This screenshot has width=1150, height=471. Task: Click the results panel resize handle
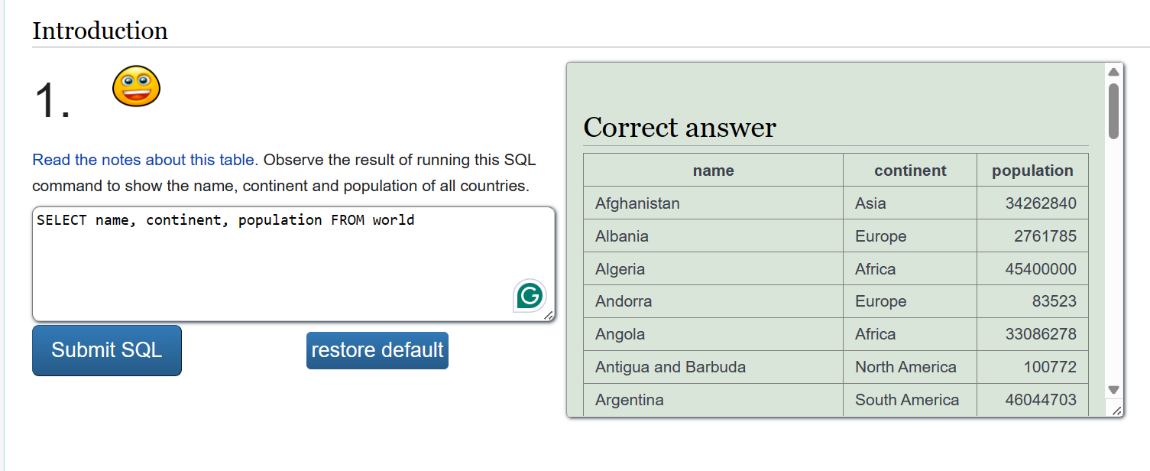point(1116,410)
